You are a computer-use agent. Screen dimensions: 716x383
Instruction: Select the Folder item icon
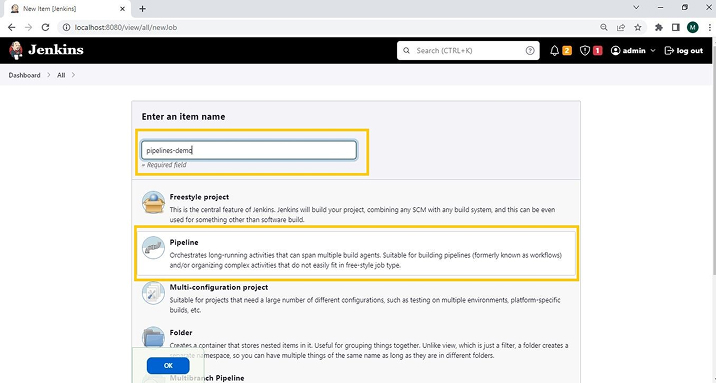tap(153, 338)
